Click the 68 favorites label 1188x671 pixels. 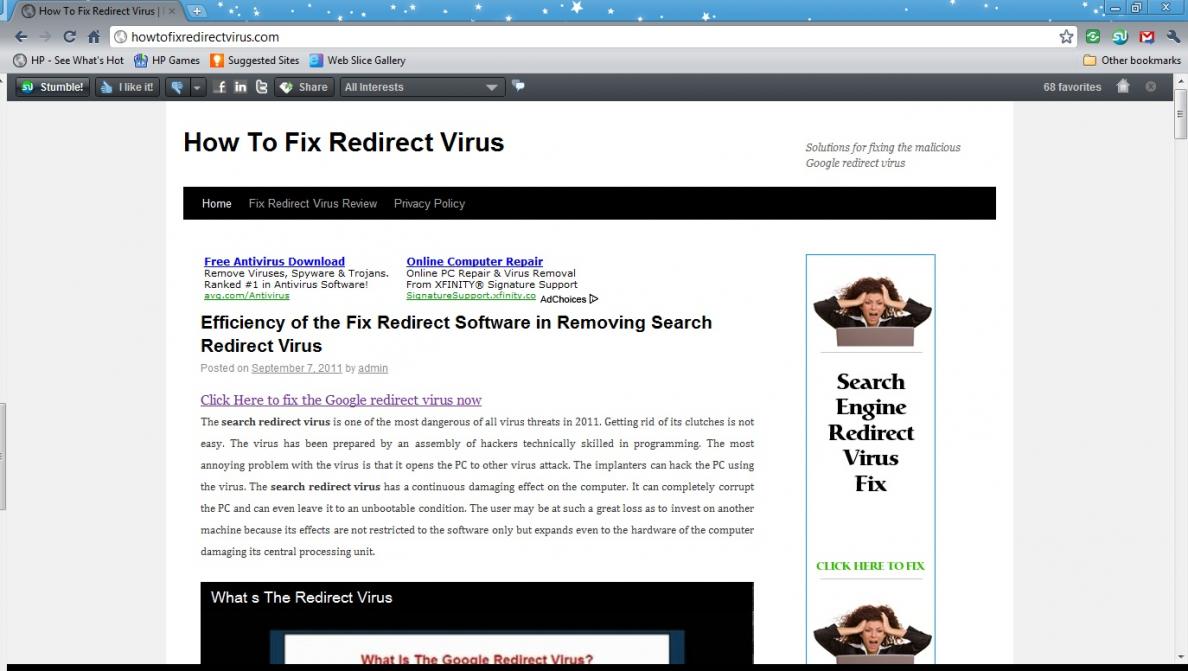pos(1072,87)
